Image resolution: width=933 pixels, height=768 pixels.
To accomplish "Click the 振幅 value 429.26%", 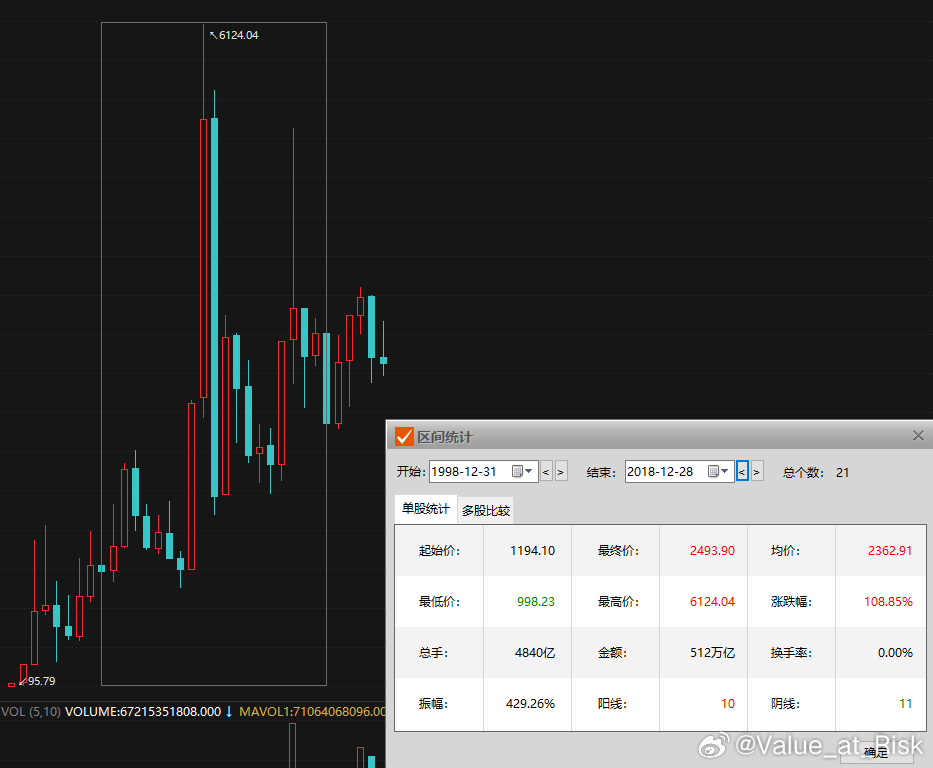I will pyautogui.click(x=530, y=704).
